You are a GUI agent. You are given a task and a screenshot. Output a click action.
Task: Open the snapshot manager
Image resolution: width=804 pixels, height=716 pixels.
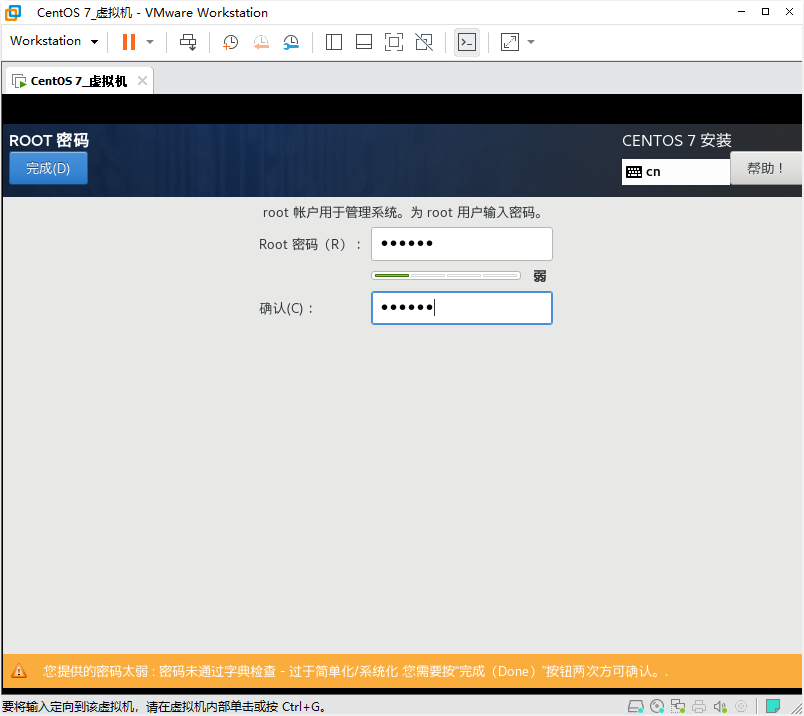[291, 42]
